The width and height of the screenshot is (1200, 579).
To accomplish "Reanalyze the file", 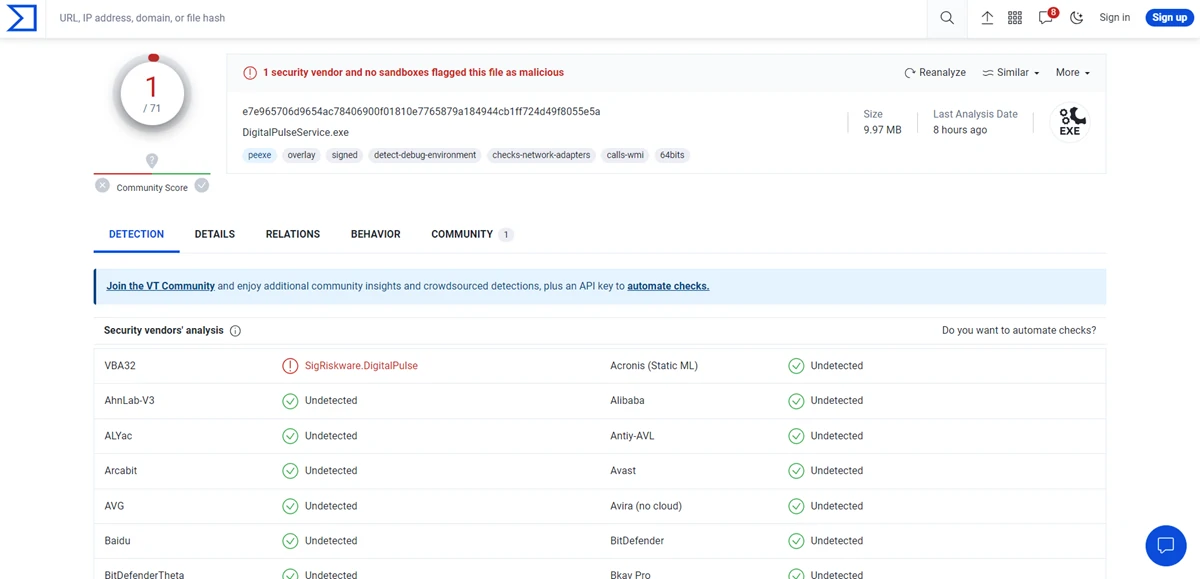I will pos(935,72).
